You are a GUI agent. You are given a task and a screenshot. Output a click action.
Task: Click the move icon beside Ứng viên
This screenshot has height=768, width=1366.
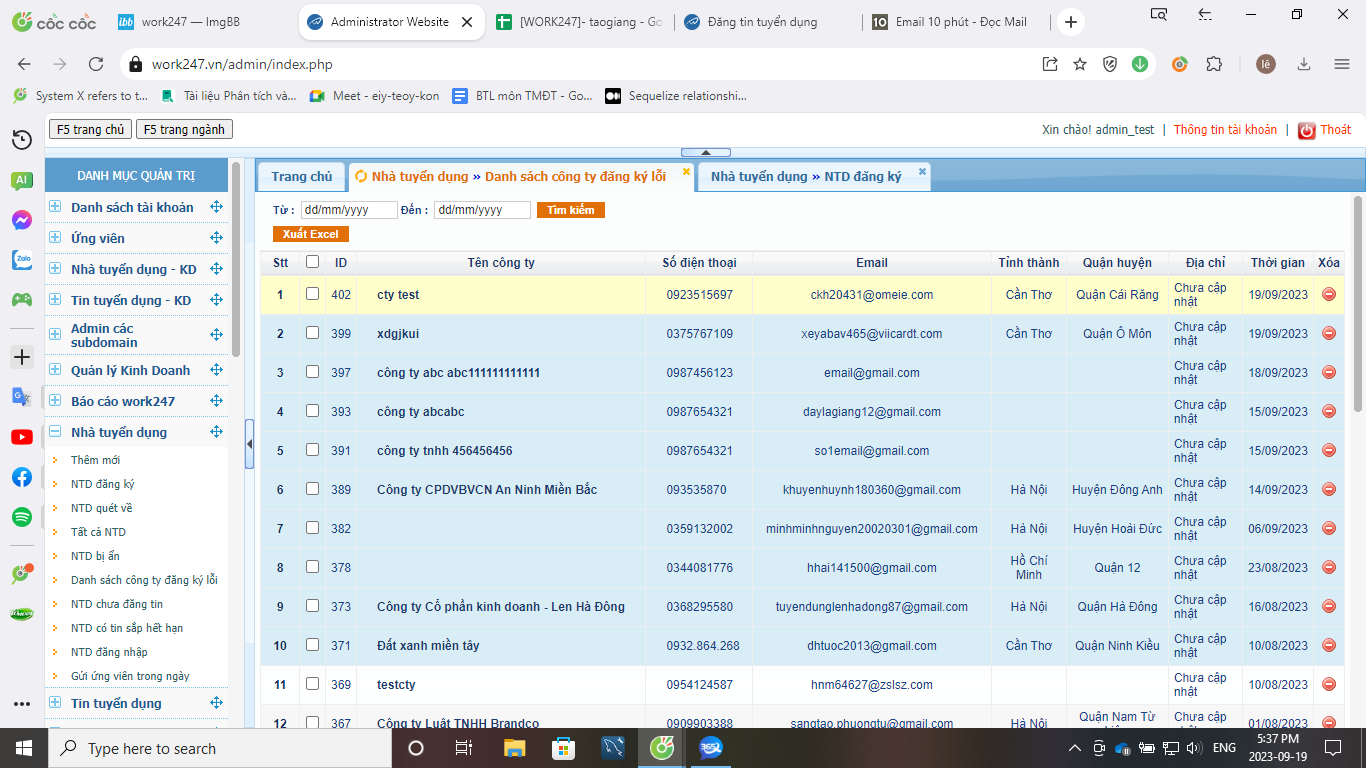click(216, 238)
